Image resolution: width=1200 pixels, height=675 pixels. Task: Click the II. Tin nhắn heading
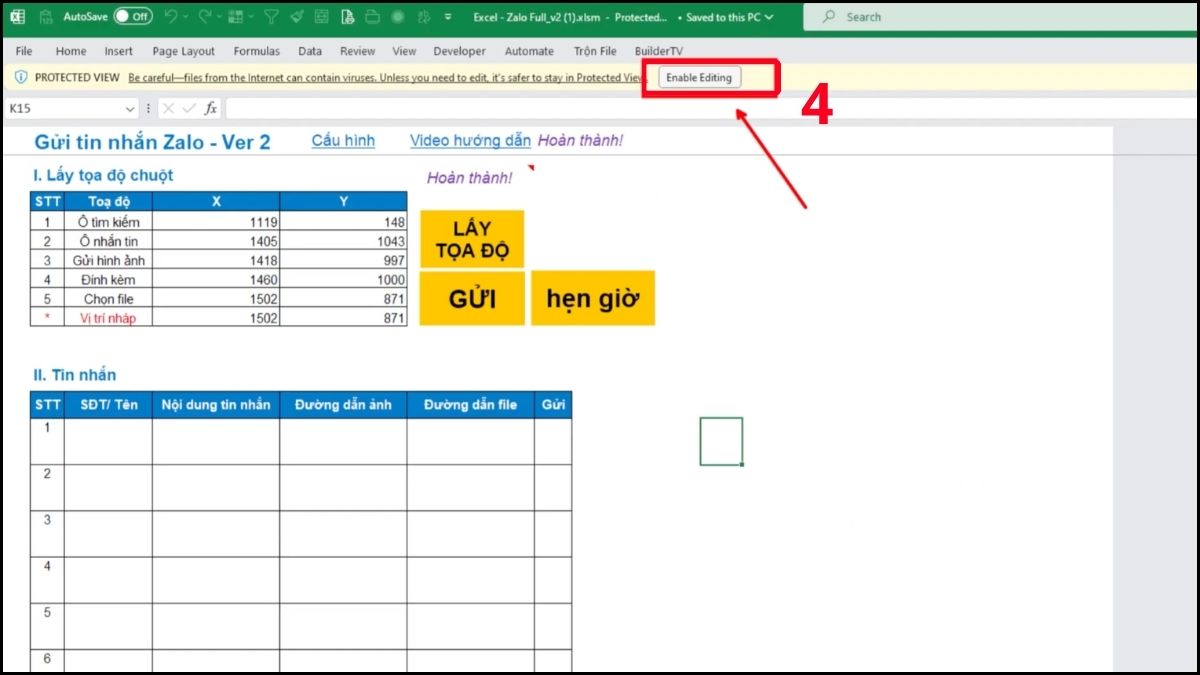tap(74, 375)
